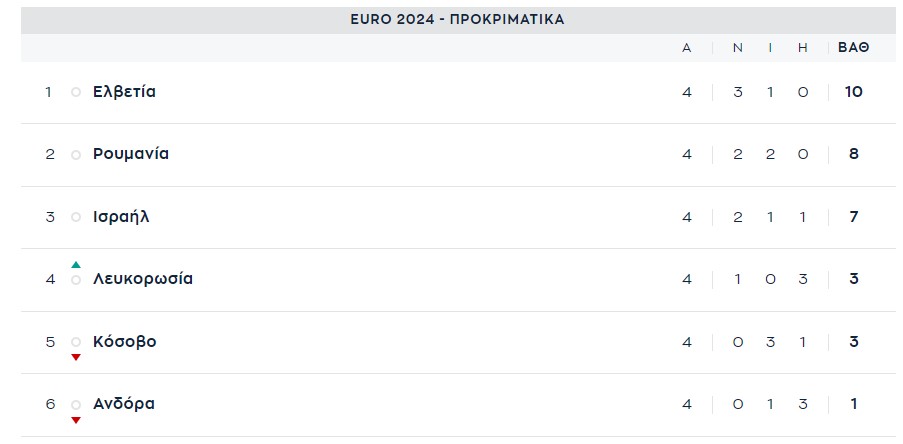This screenshot has height=444, width=903.
Task: Click the circle icon beside Ισραήλ
Action: coord(76,217)
